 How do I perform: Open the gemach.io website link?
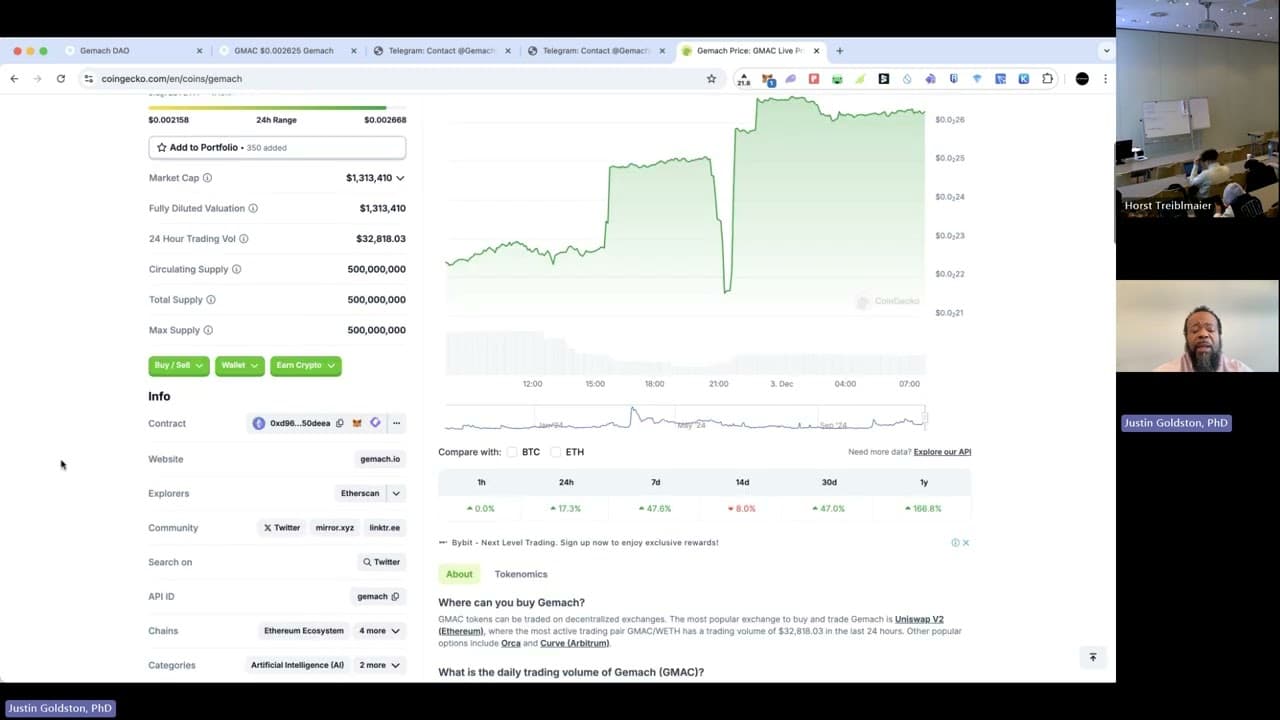(x=380, y=459)
